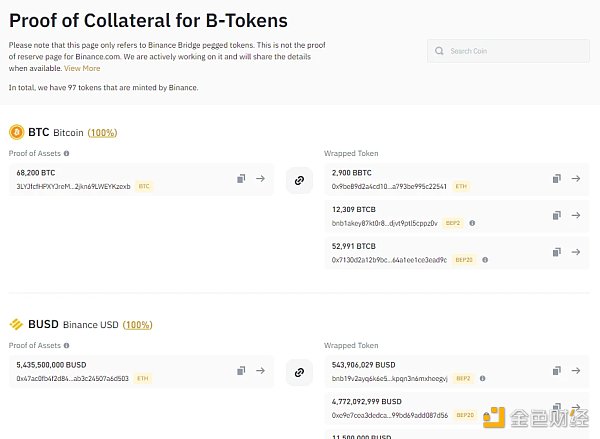Open the BUSD (100%) ratio link
600x439 pixels.
137,325
